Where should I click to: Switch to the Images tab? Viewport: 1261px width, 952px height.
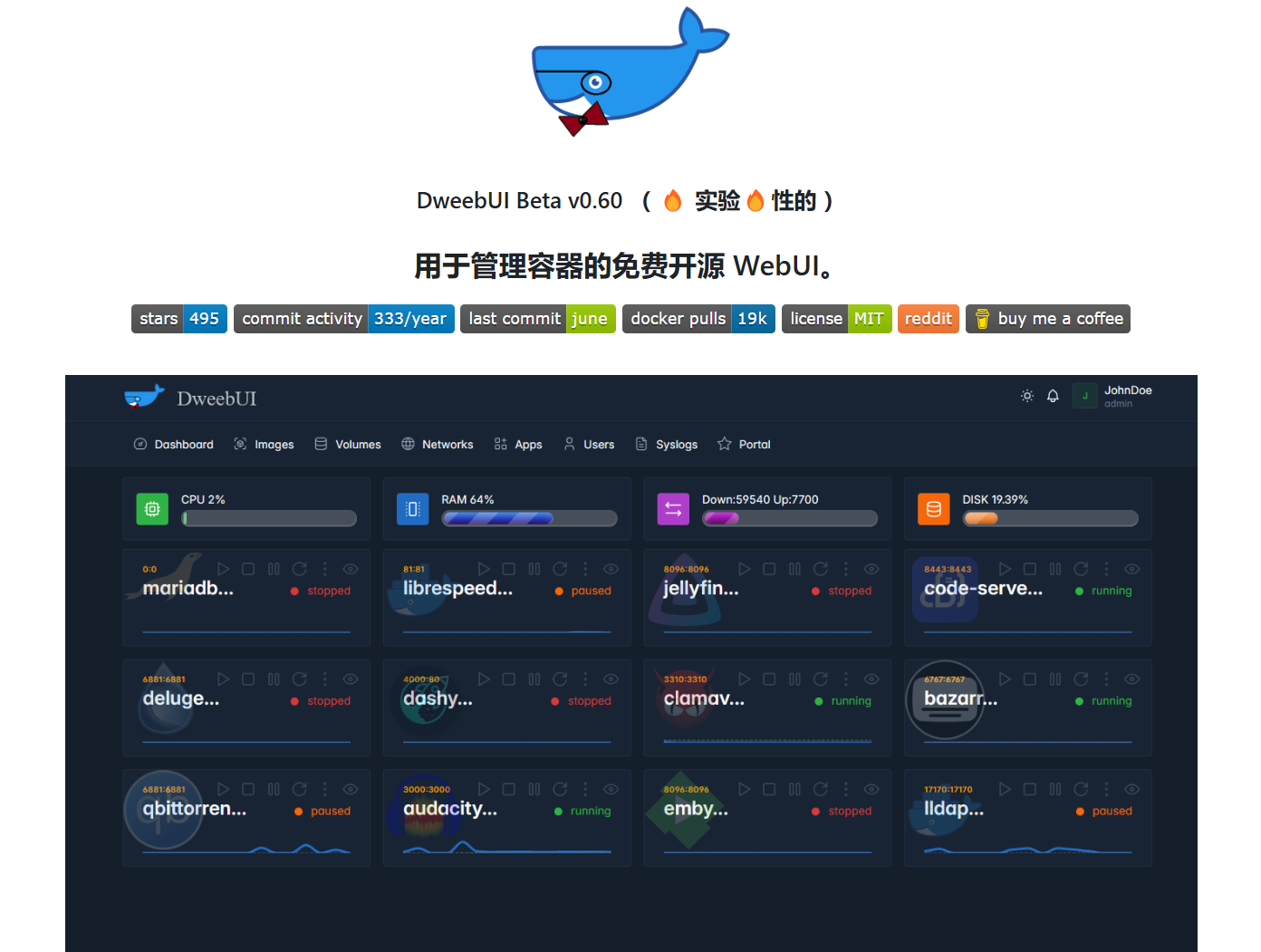(x=264, y=444)
